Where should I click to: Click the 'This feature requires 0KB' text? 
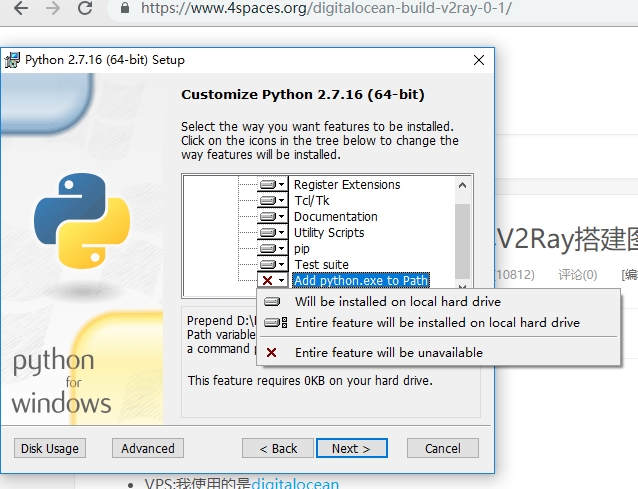click(x=310, y=380)
